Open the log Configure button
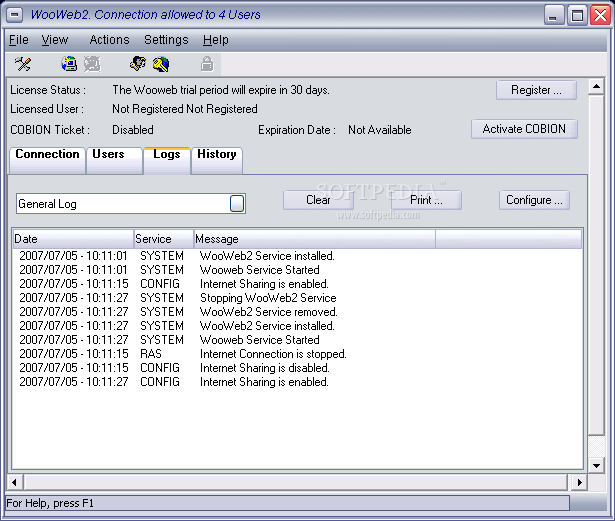This screenshot has height=521, width=615. point(534,200)
